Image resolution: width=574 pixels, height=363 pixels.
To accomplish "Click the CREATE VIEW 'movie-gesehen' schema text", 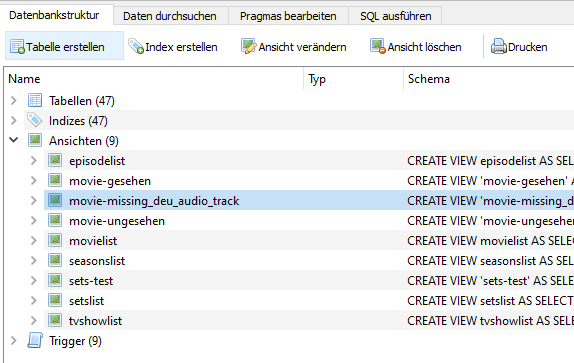I will [491, 181].
